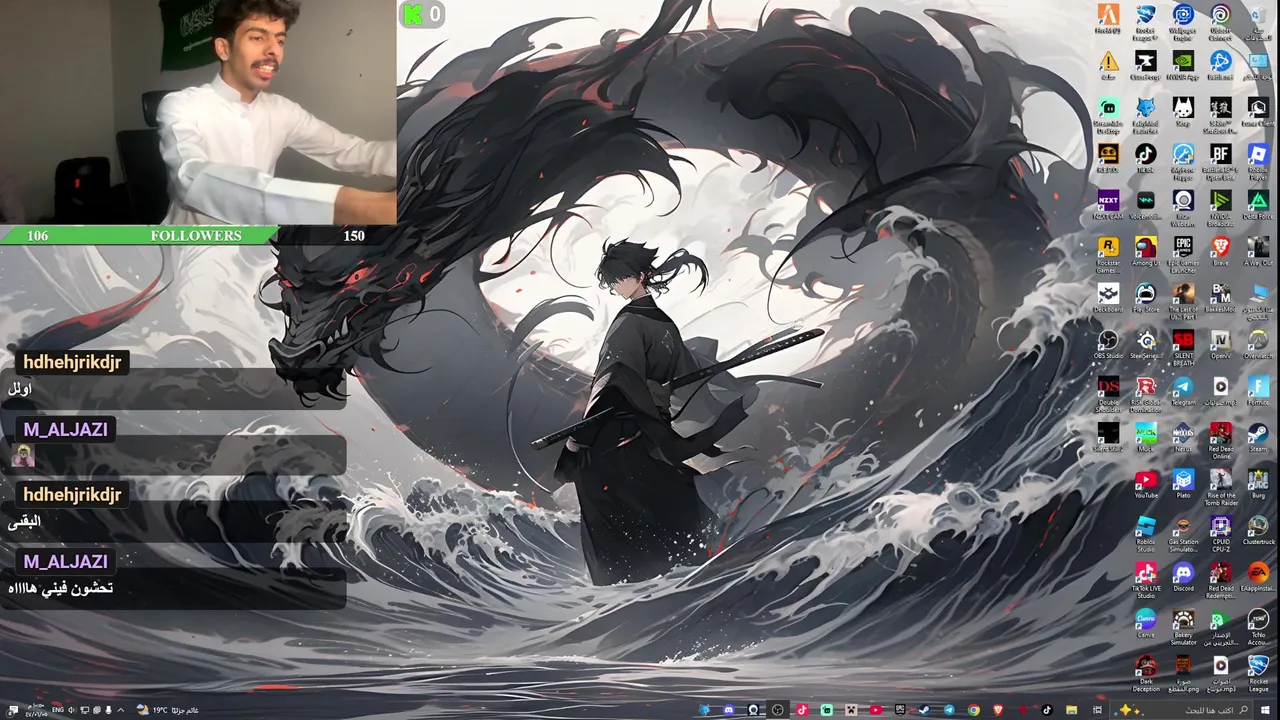Click the bottom M_ALJAZI chat username
This screenshot has width=1280, height=720.
click(65, 561)
